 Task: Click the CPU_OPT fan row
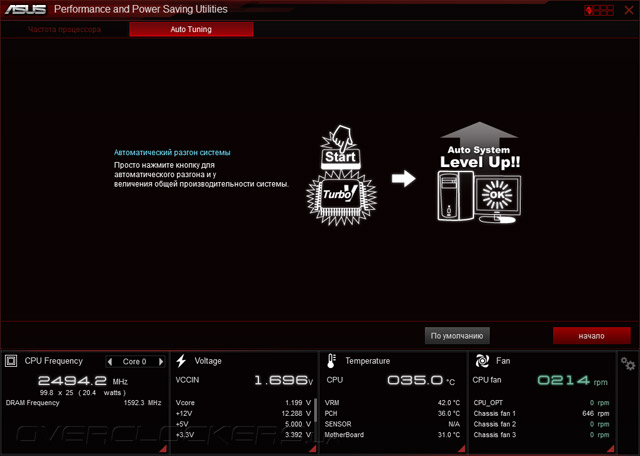point(541,403)
